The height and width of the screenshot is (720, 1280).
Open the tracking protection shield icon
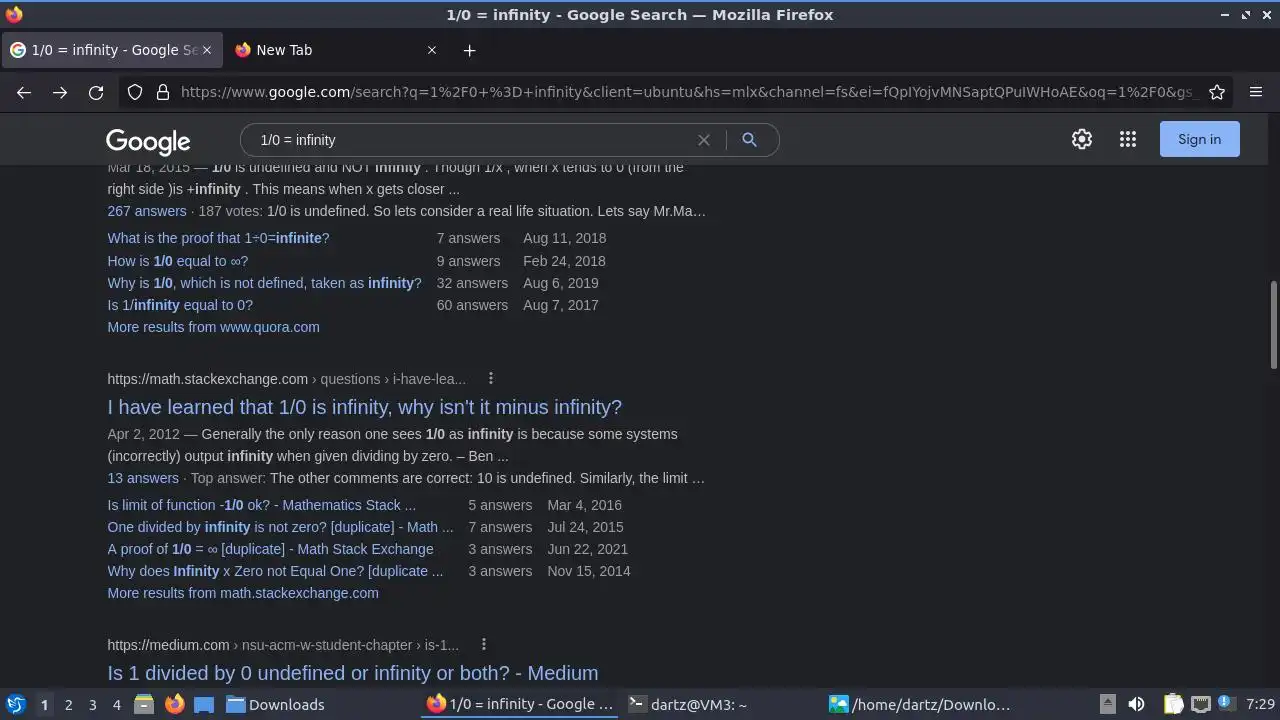pos(135,92)
